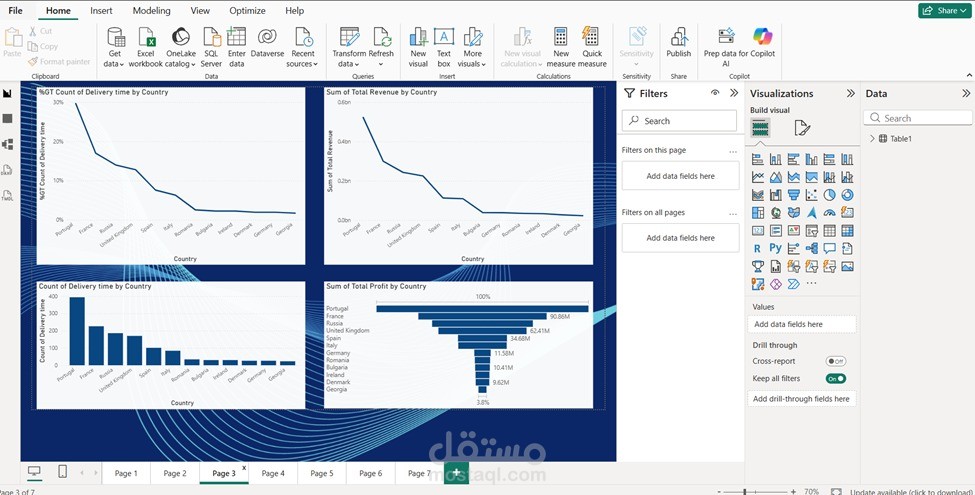975x495 pixels.
Task: Create a New measure
Action: coord(561,47)
